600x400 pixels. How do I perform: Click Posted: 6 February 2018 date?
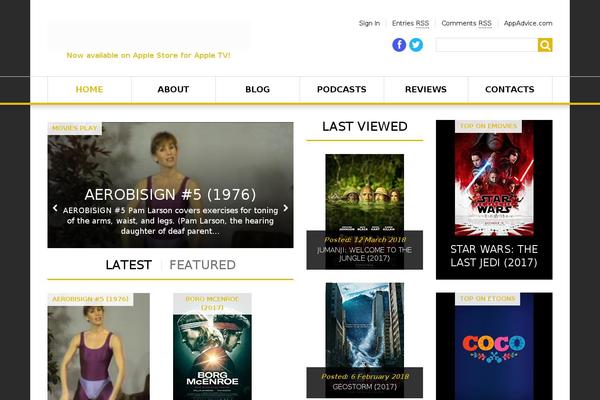click(365, 377)
